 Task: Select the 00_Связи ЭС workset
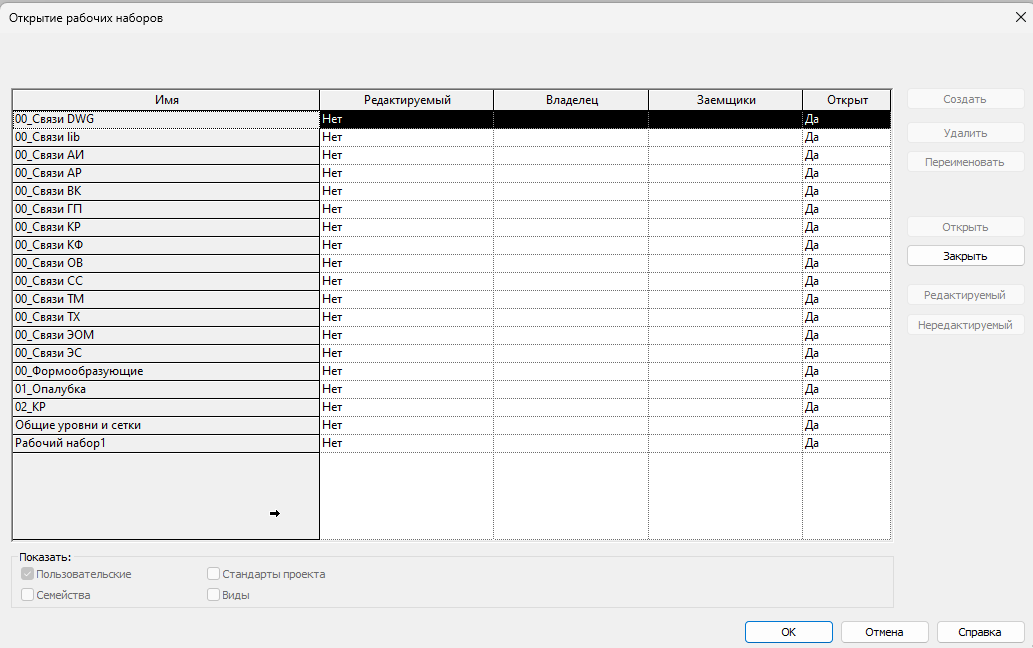coord(166,353)
